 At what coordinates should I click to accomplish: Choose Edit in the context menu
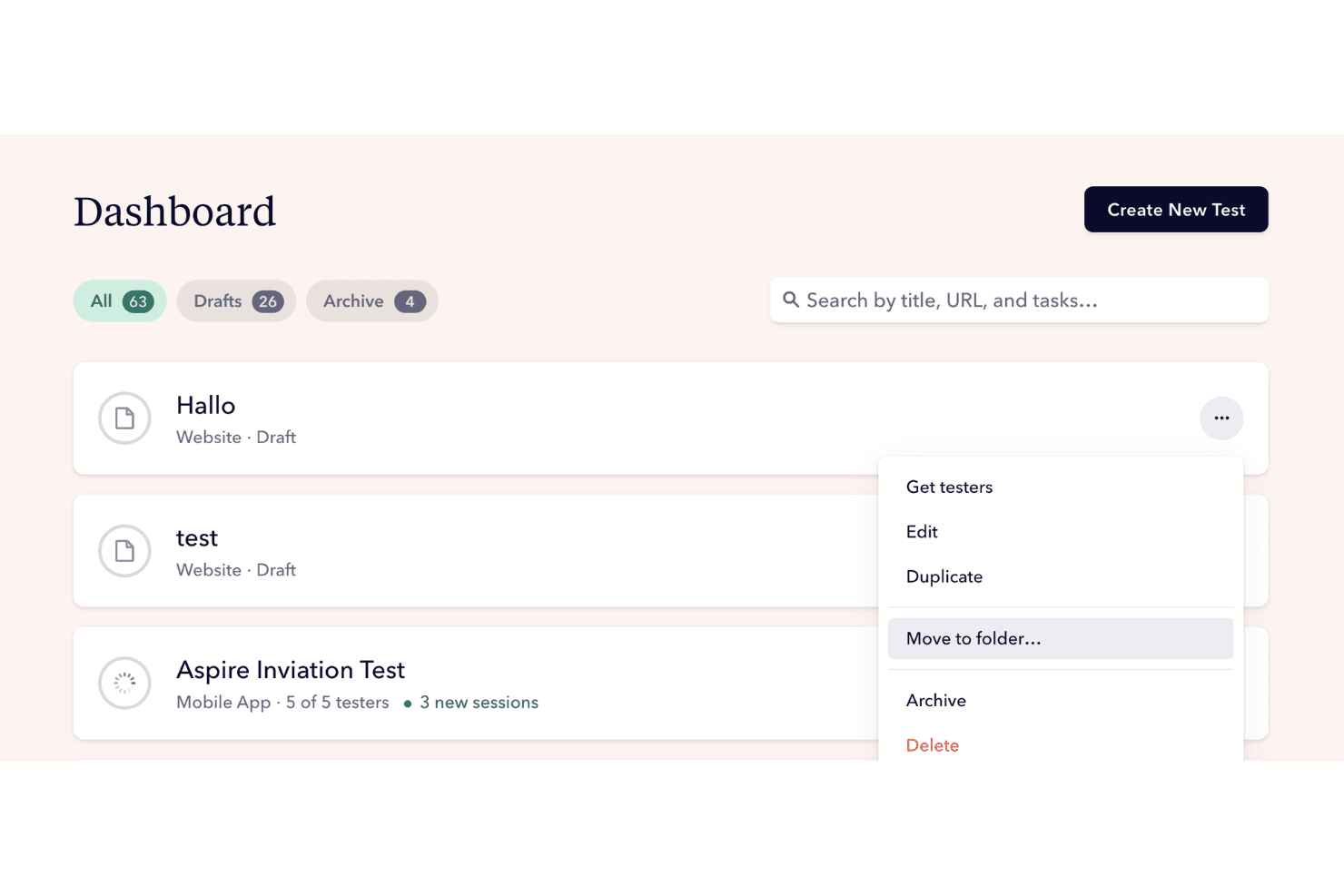1060,532
